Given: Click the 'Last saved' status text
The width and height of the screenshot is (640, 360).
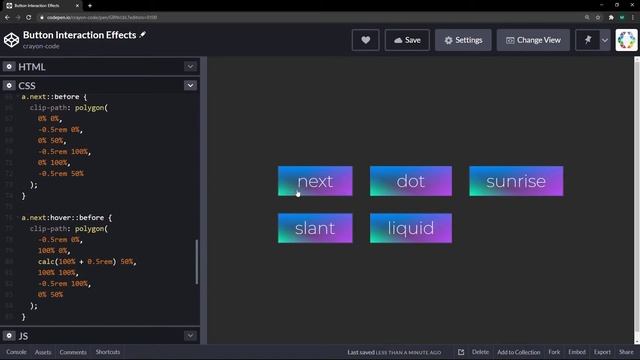Looking at the screenshot, I should coord(394,352).
